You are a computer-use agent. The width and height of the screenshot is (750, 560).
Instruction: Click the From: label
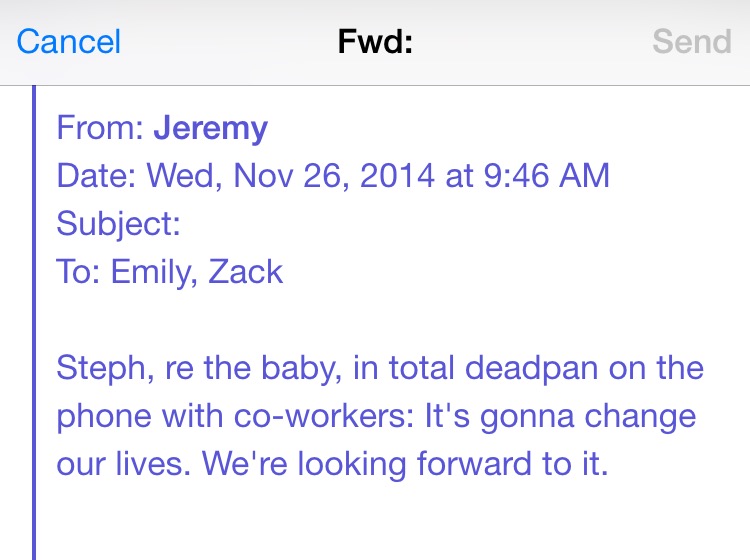tap(100, 128)
